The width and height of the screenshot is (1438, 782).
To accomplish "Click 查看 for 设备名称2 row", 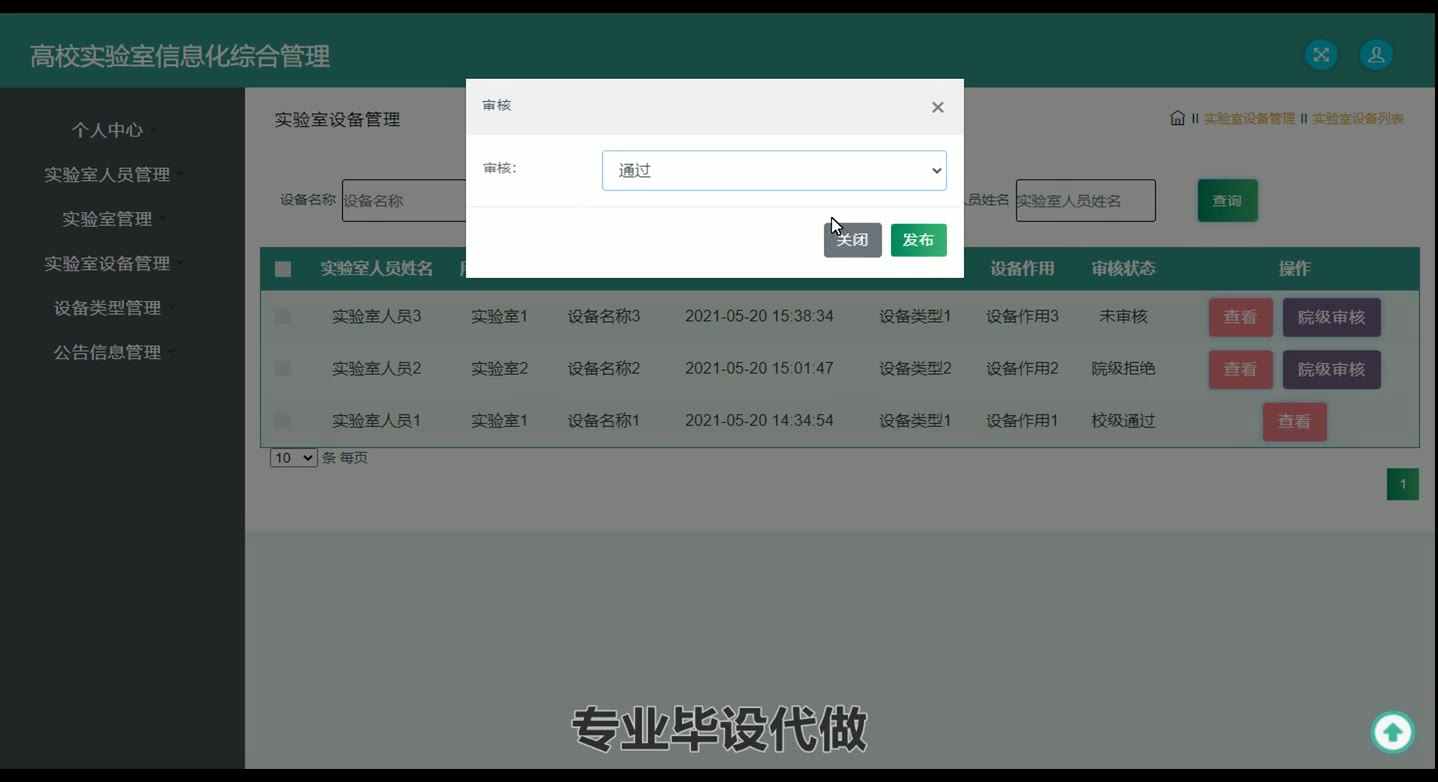I will 1240,369.
